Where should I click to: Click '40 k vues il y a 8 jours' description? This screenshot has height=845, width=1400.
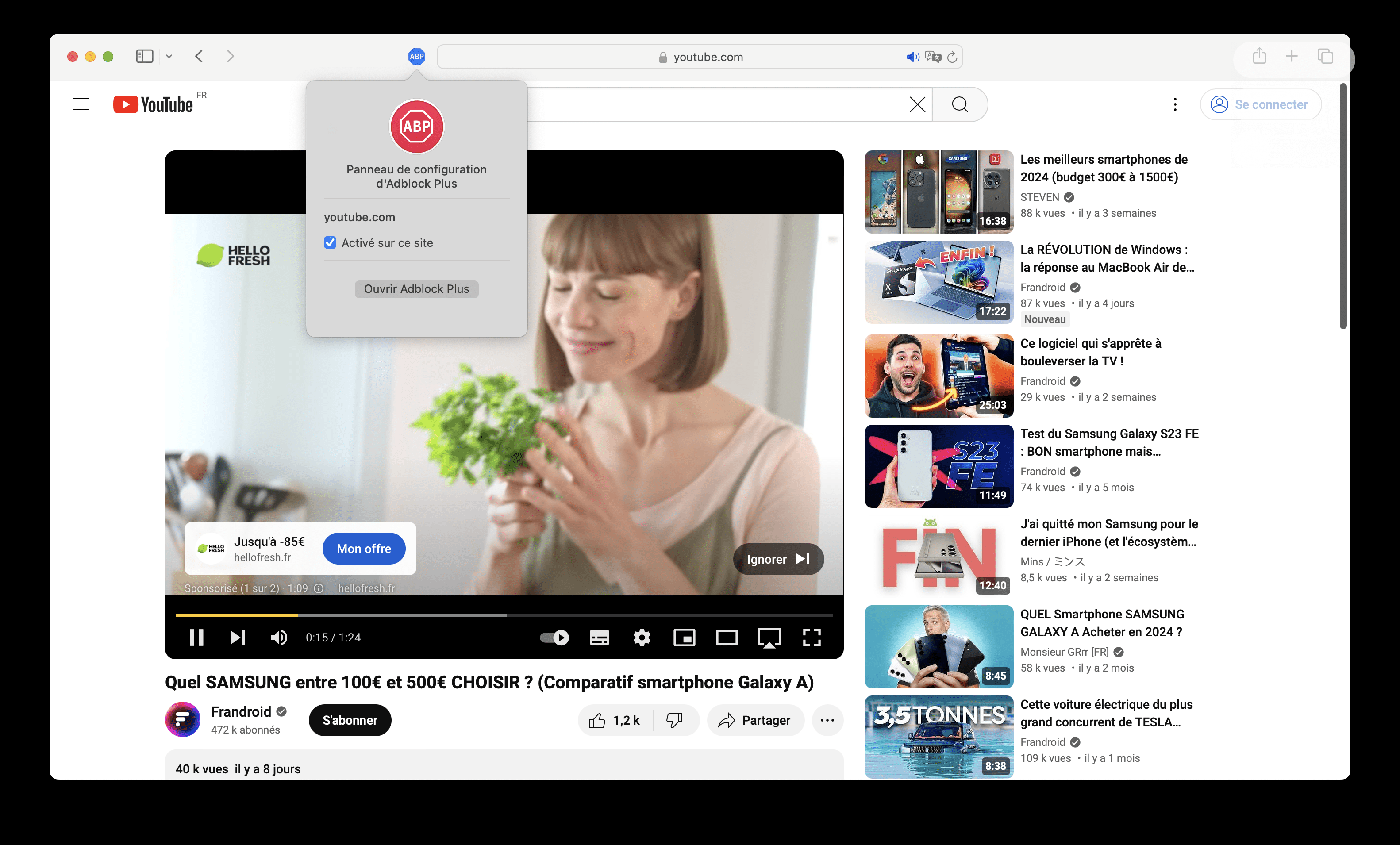(238, 769)
